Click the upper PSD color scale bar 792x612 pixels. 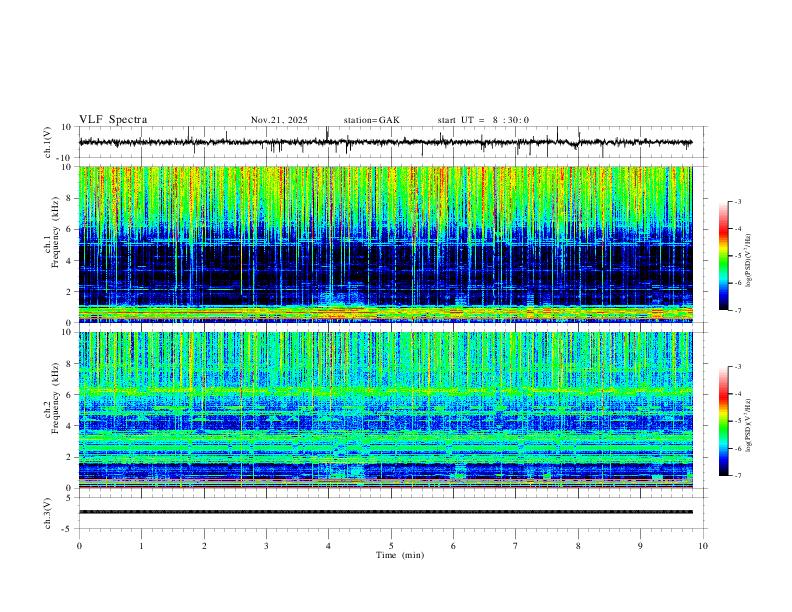723,256
